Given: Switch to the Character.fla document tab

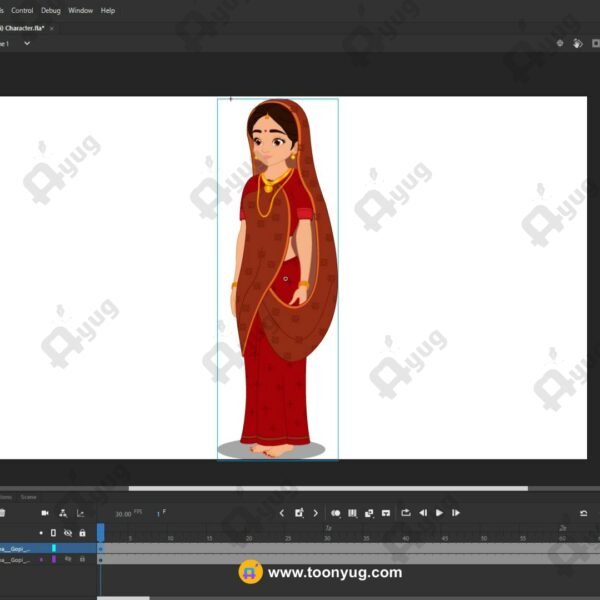Looking at the screenshot, I should (x=23, y=28).
